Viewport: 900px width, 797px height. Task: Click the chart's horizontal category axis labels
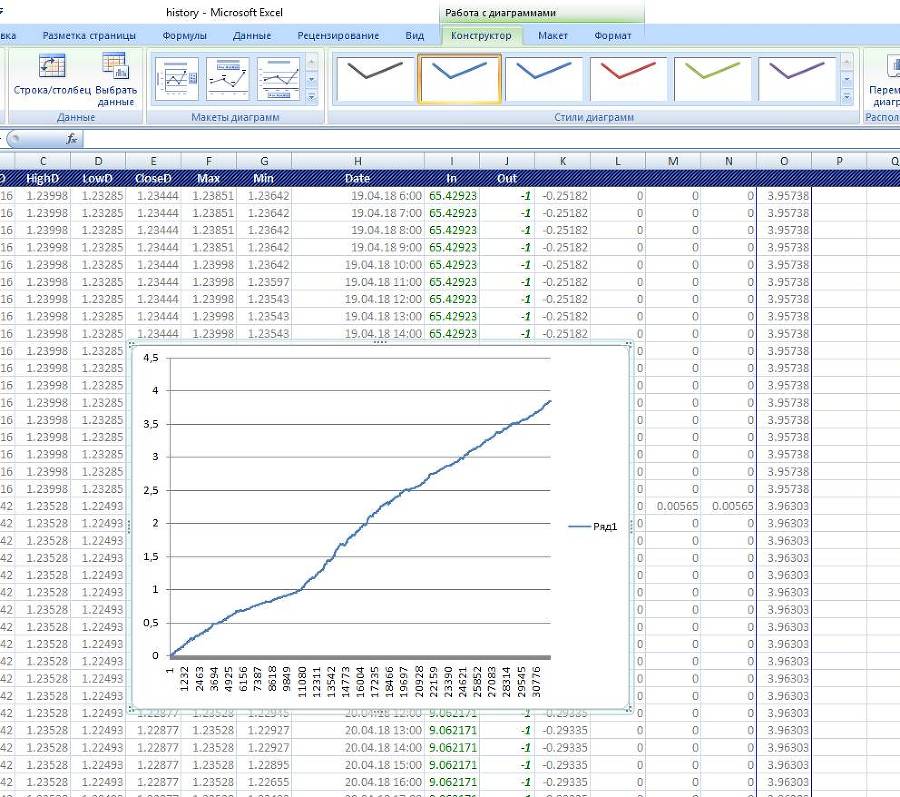[x=354, y=681]
